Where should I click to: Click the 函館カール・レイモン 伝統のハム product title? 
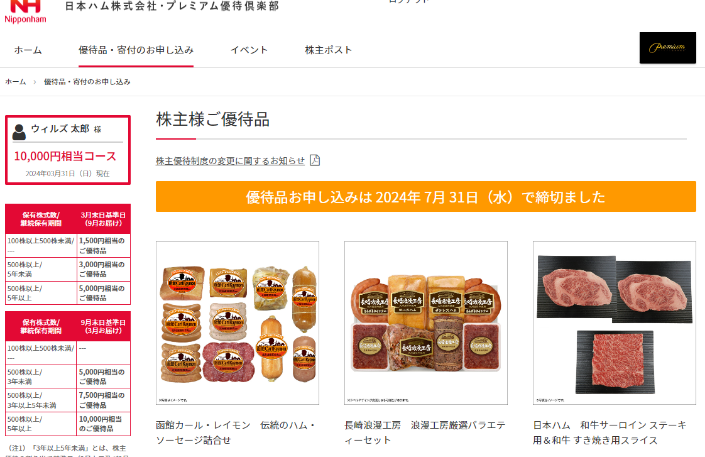coord(236,432)
